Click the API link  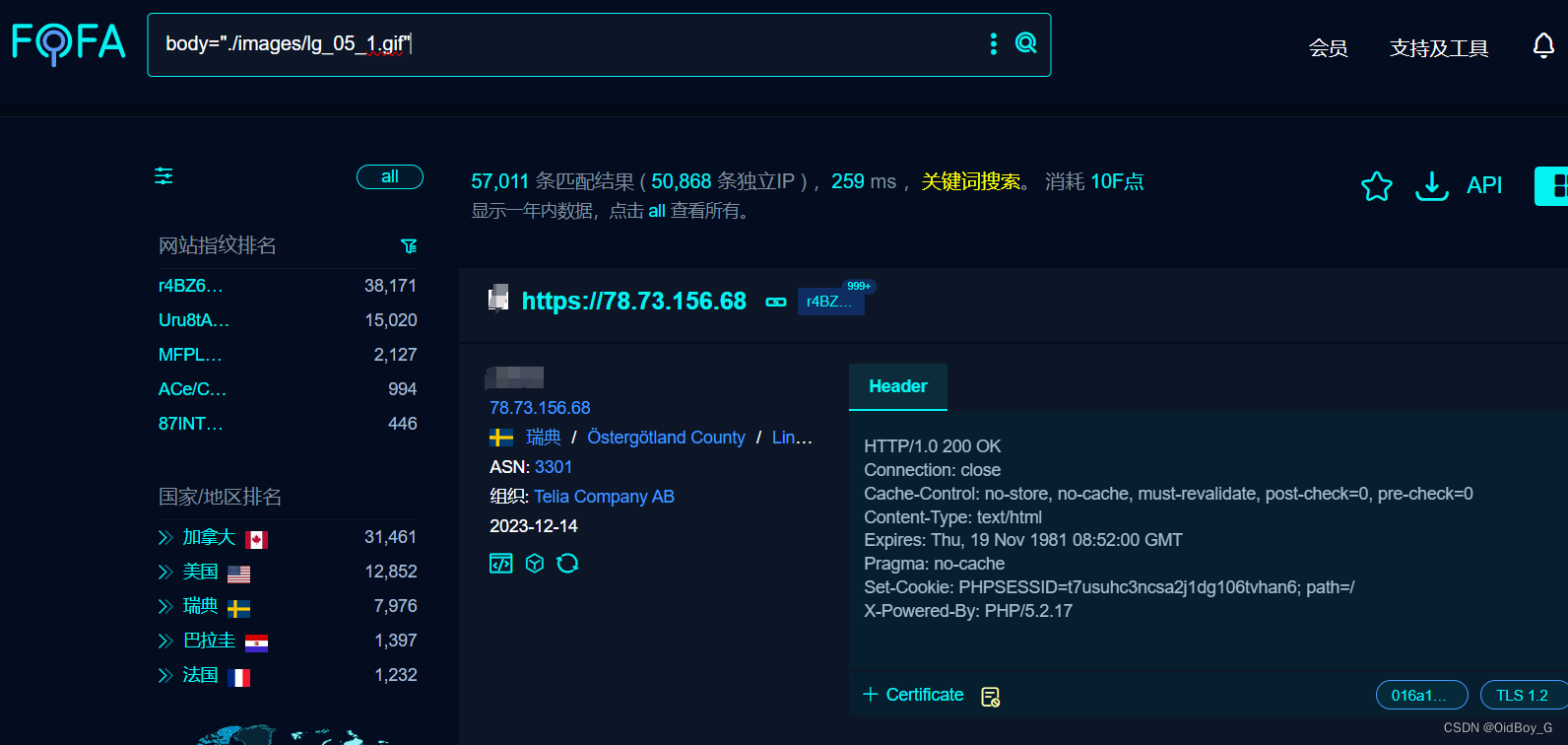[1484, 185]
